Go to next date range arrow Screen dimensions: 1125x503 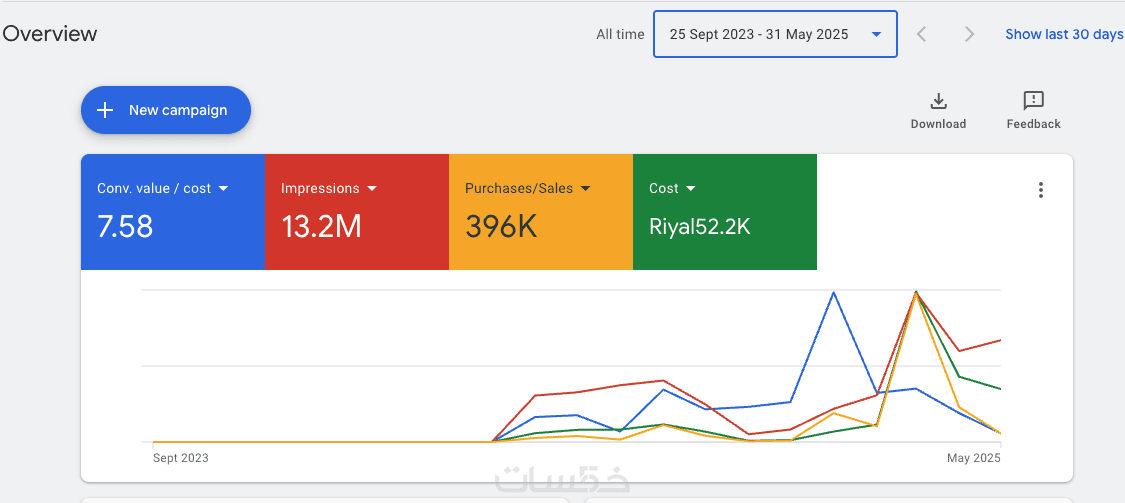click(969, 34)
